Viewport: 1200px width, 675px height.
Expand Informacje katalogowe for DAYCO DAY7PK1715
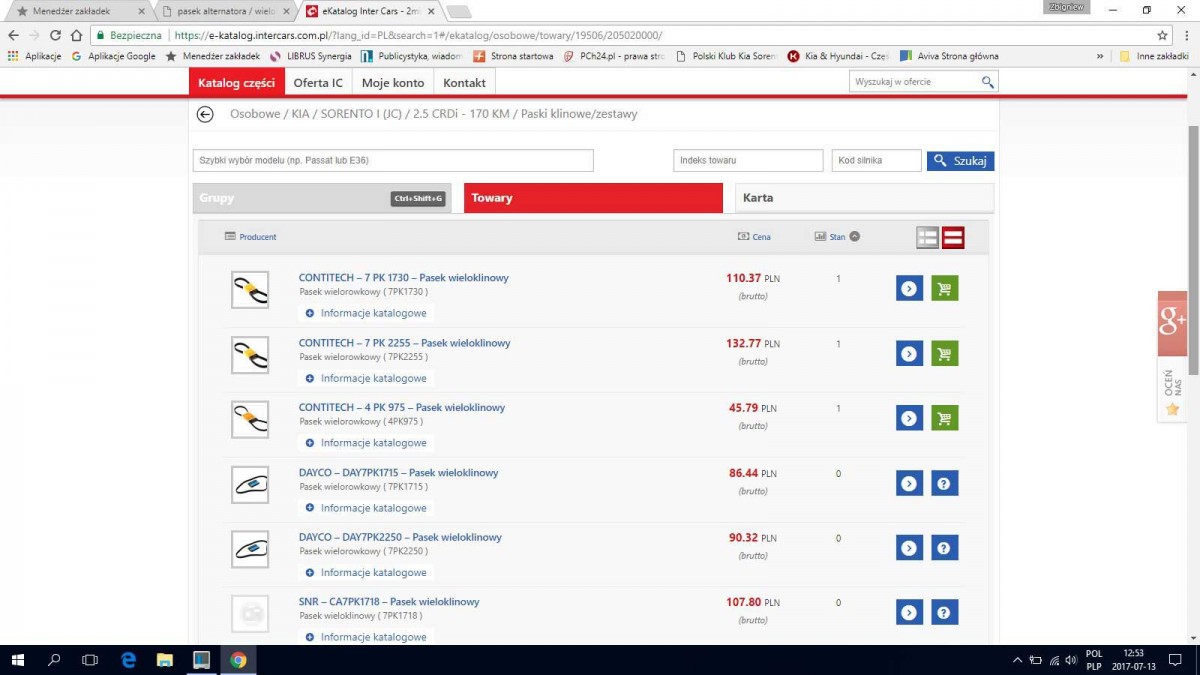pyautogui.click(x=367, y=508)
